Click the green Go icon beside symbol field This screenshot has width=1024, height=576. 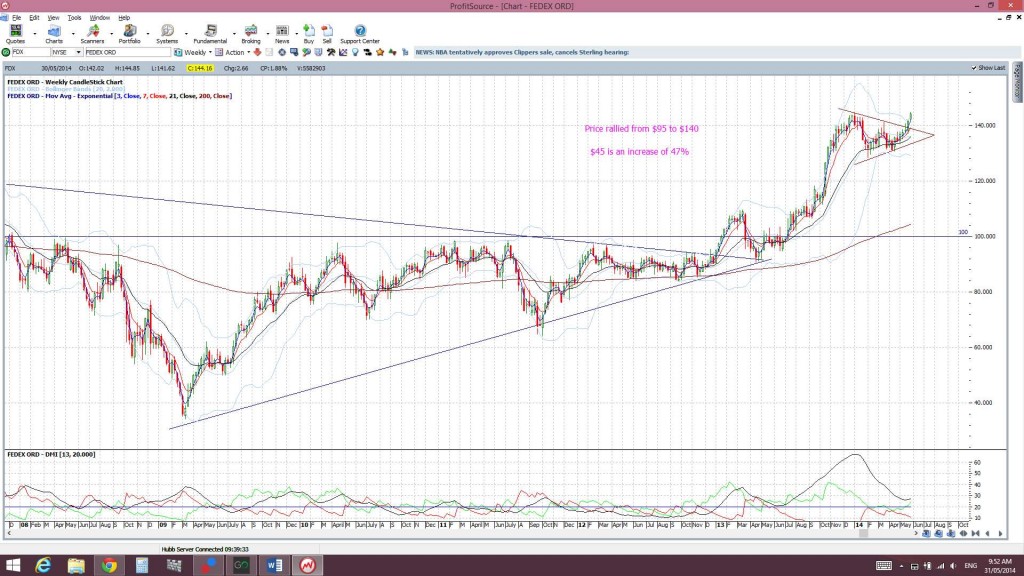6,52
